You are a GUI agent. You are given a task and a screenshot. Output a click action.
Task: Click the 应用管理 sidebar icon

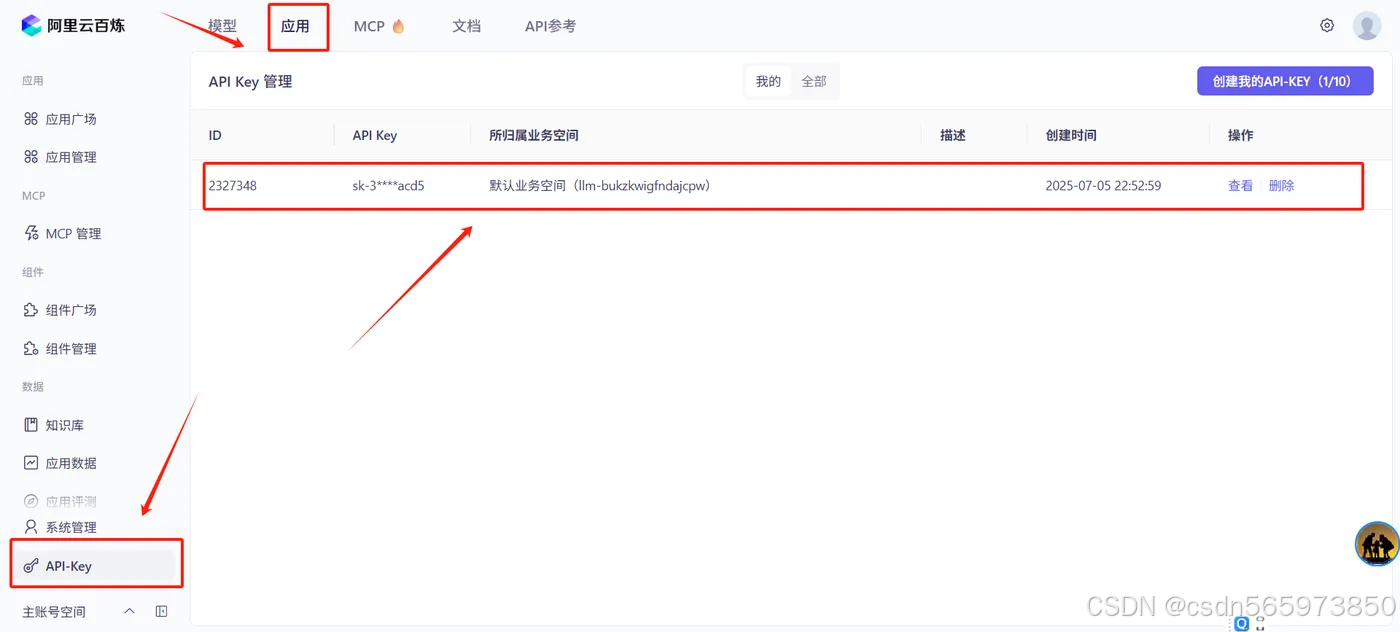coord(31,157)
